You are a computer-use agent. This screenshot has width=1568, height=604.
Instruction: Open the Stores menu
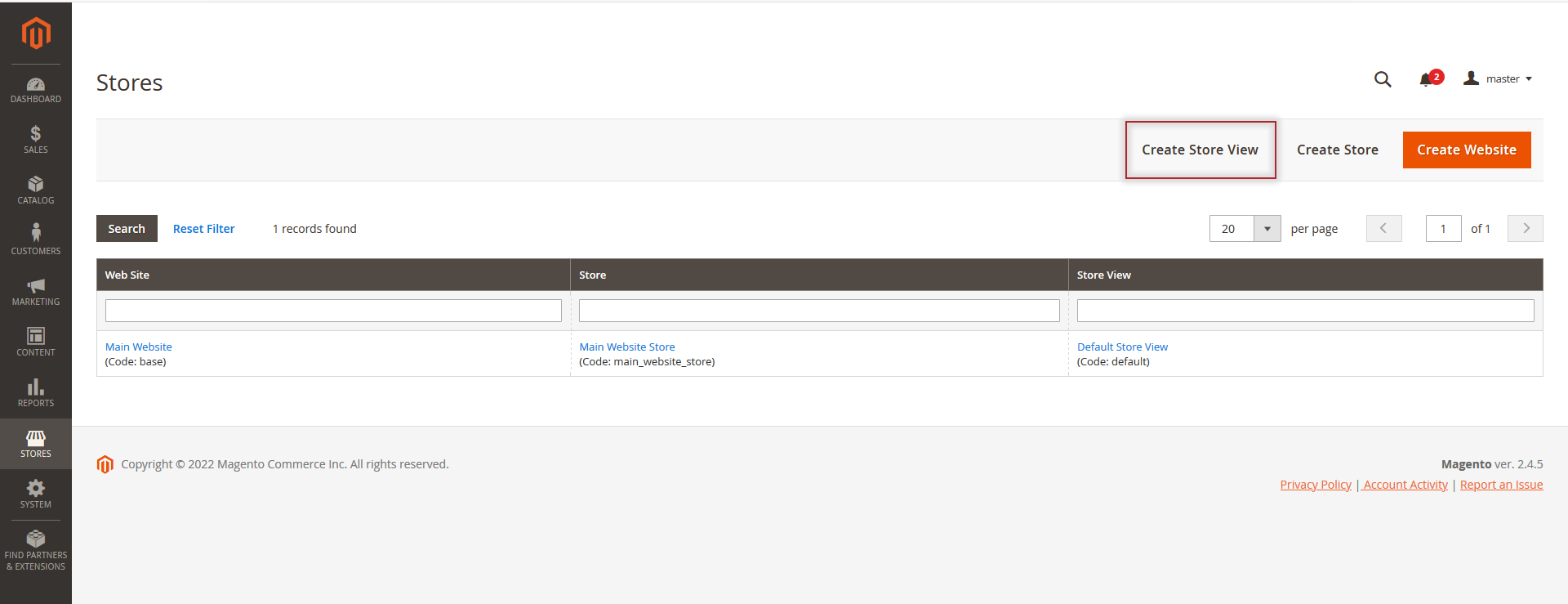36,444
